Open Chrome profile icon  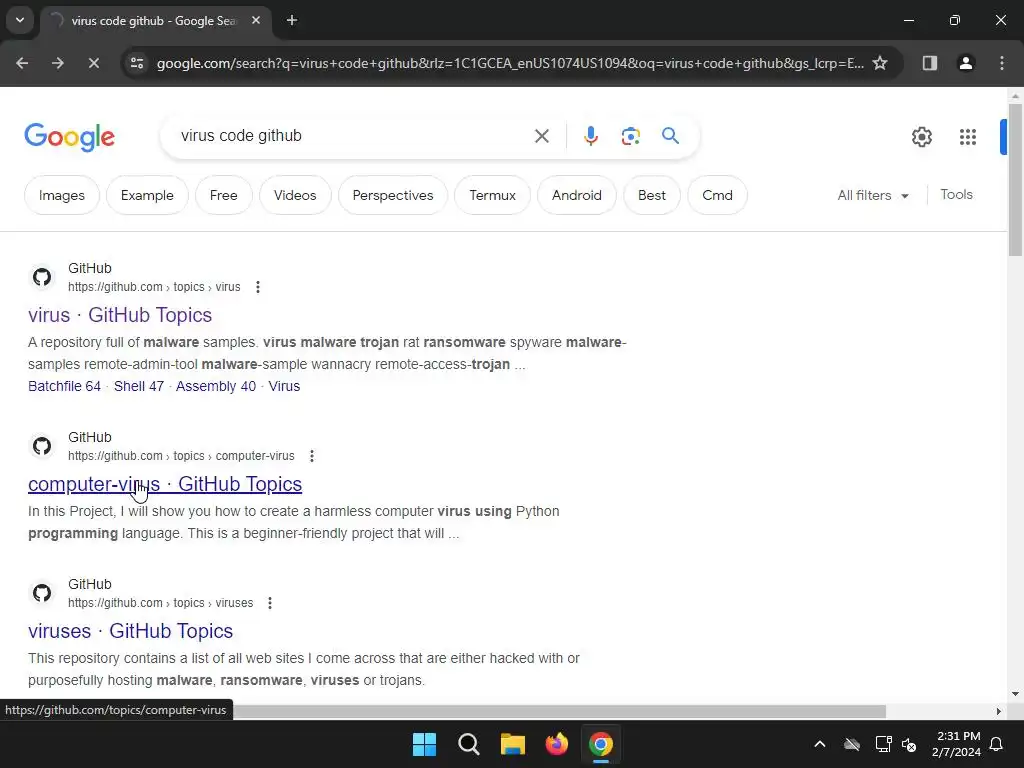pos(966,63)
